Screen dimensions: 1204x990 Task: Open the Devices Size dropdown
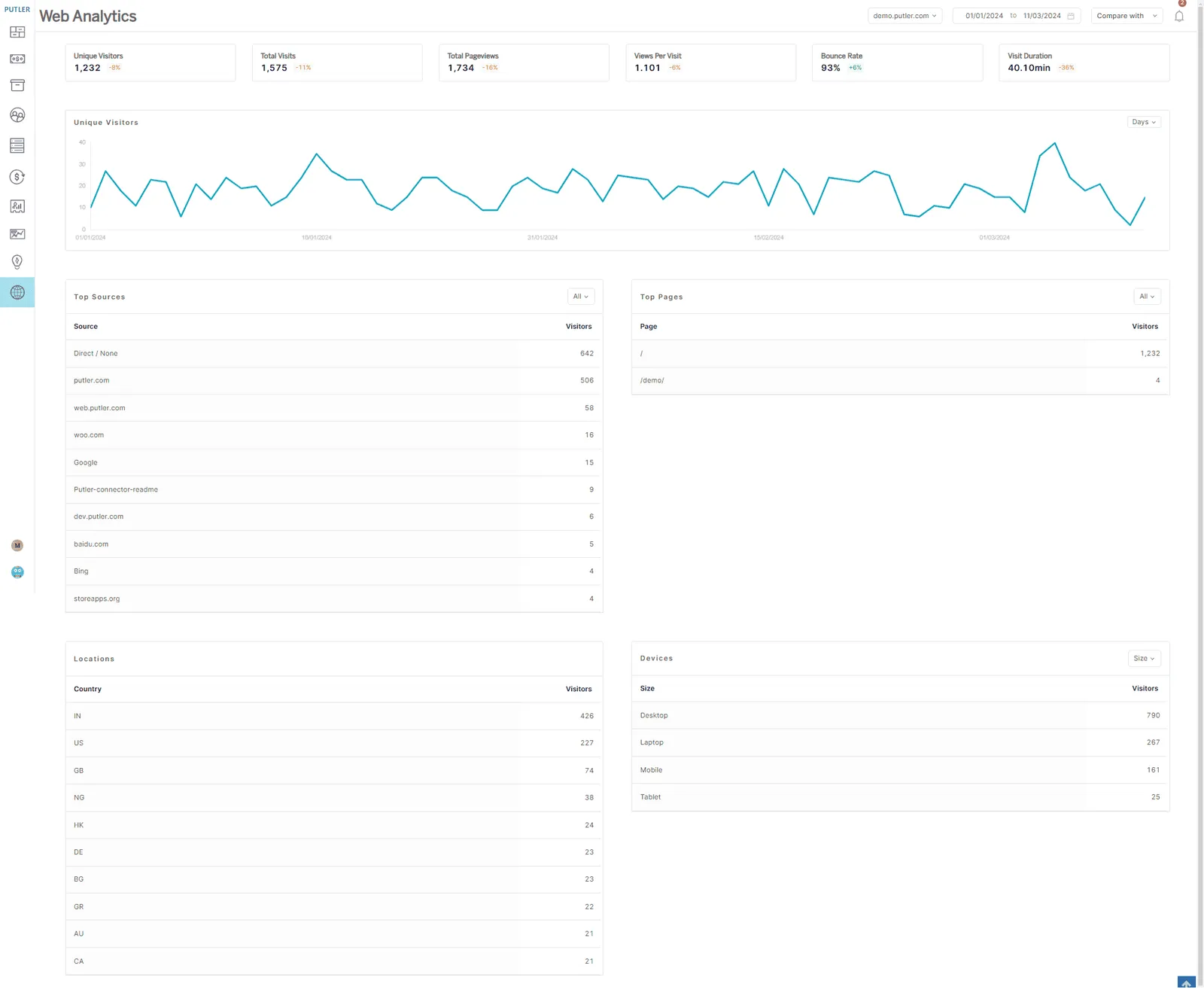pos(1144,659)
